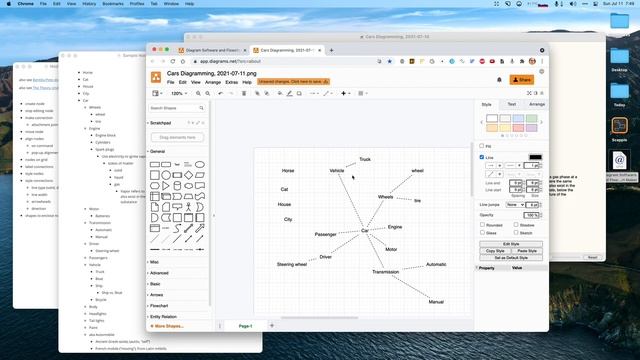Enable the Shadow checkbox
The height and width of the screenshot is (360, 640).
coord(516,225)
